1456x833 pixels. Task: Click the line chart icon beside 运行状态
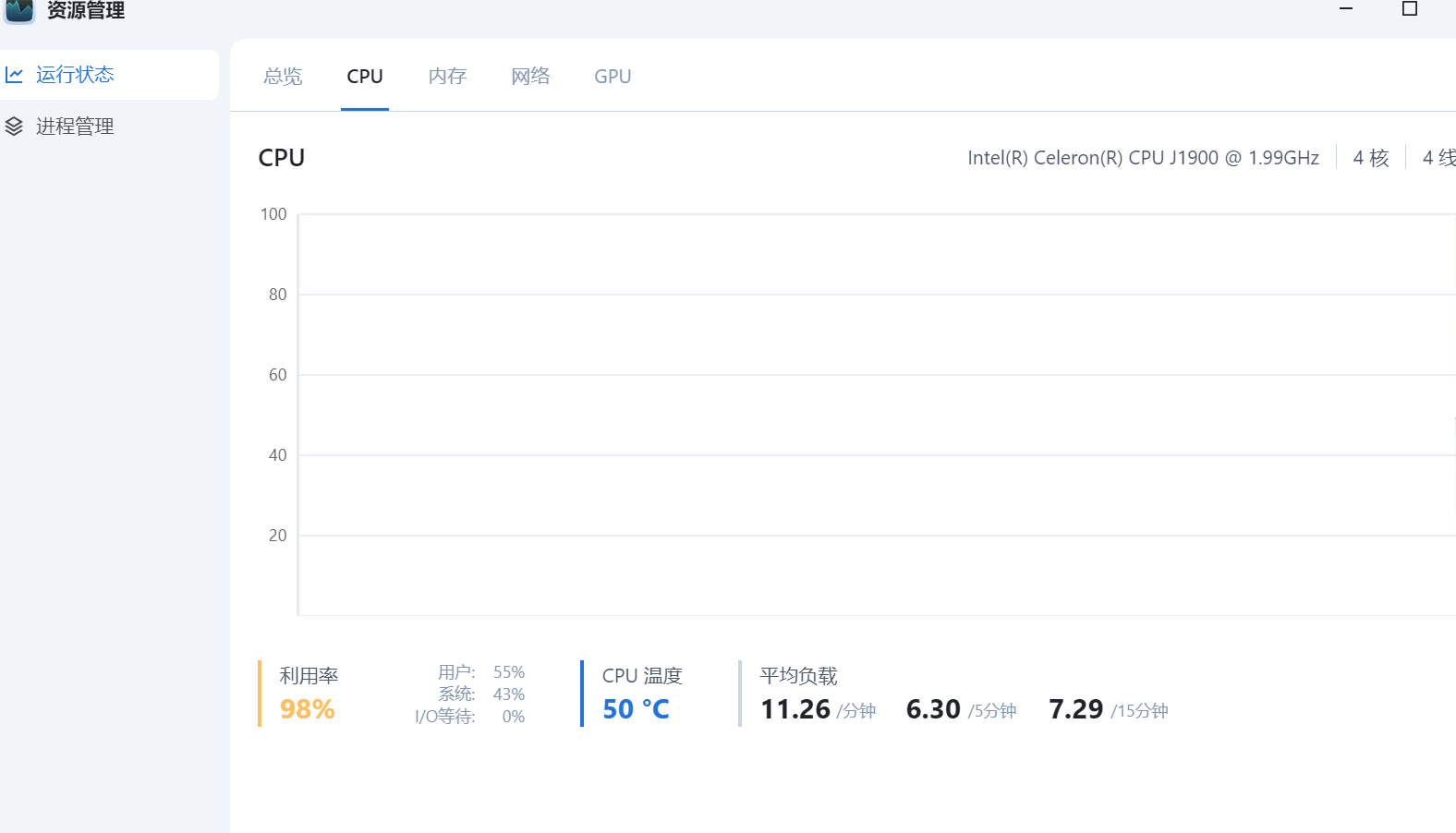14,75
